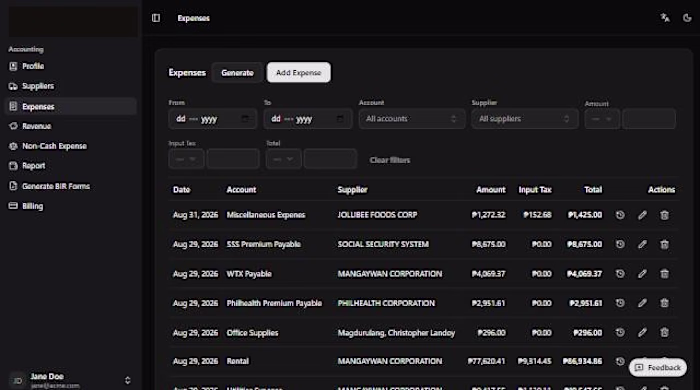Select the ₱1,425.00 total cell
Screen dimensions: 700x390
coord(585,215)
